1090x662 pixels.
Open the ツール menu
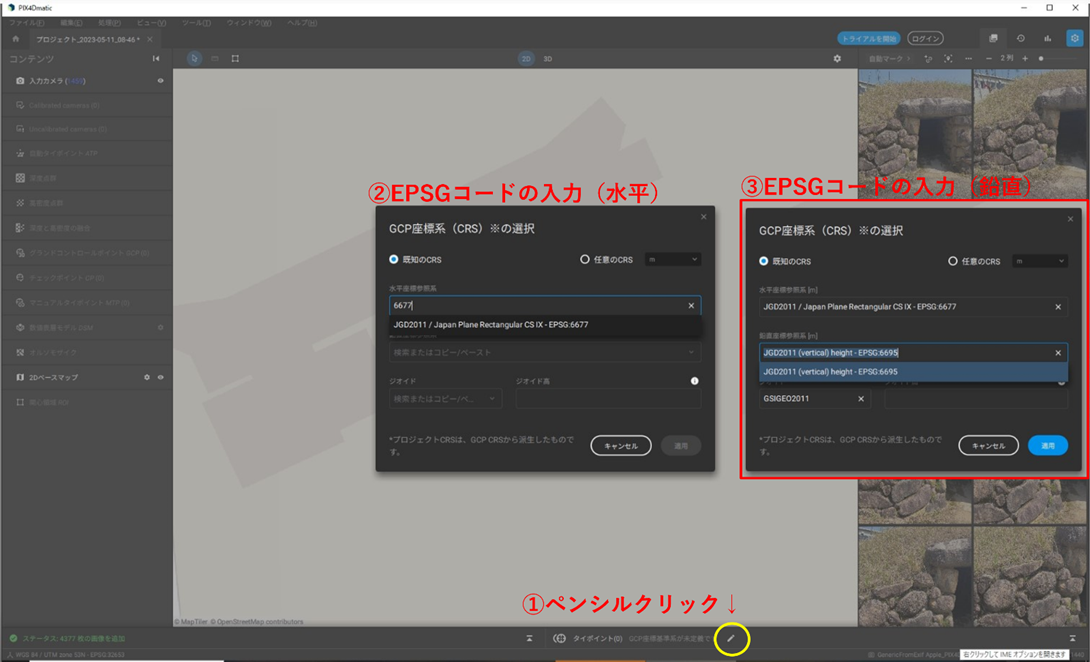(x=197, y=23)
